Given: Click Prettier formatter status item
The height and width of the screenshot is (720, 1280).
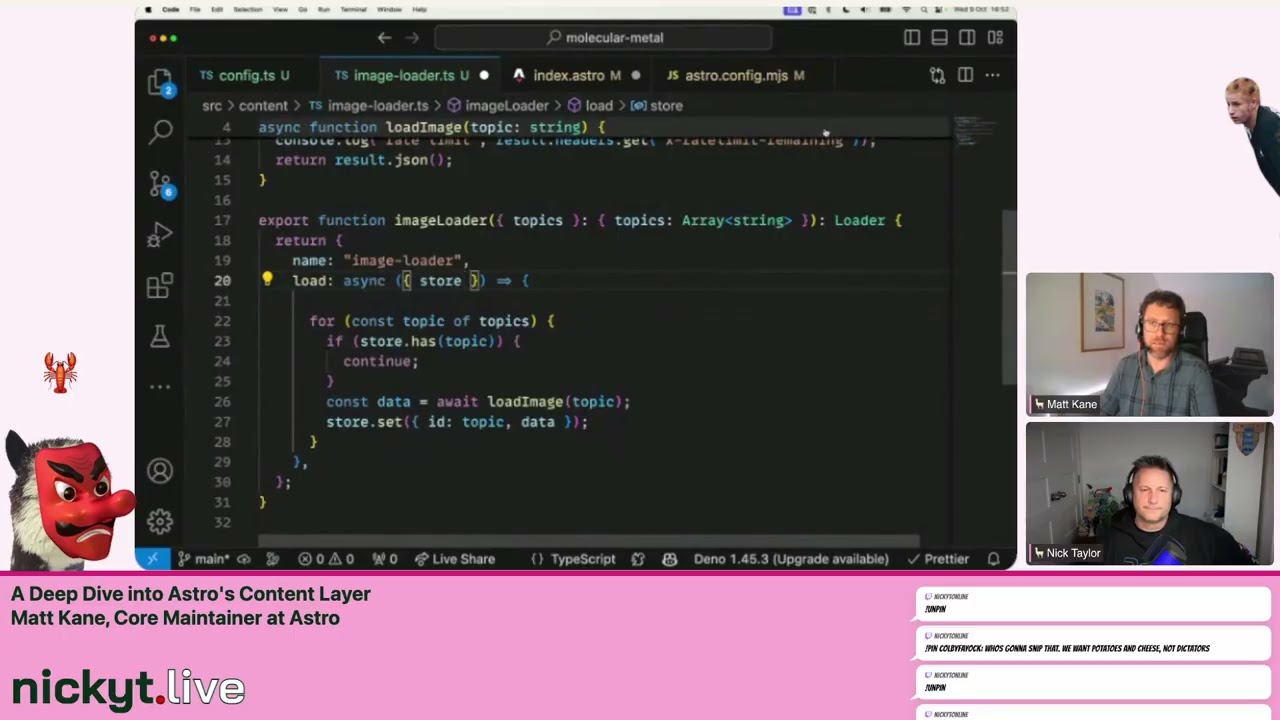Looking at the screenshot, I should point(936,559).
